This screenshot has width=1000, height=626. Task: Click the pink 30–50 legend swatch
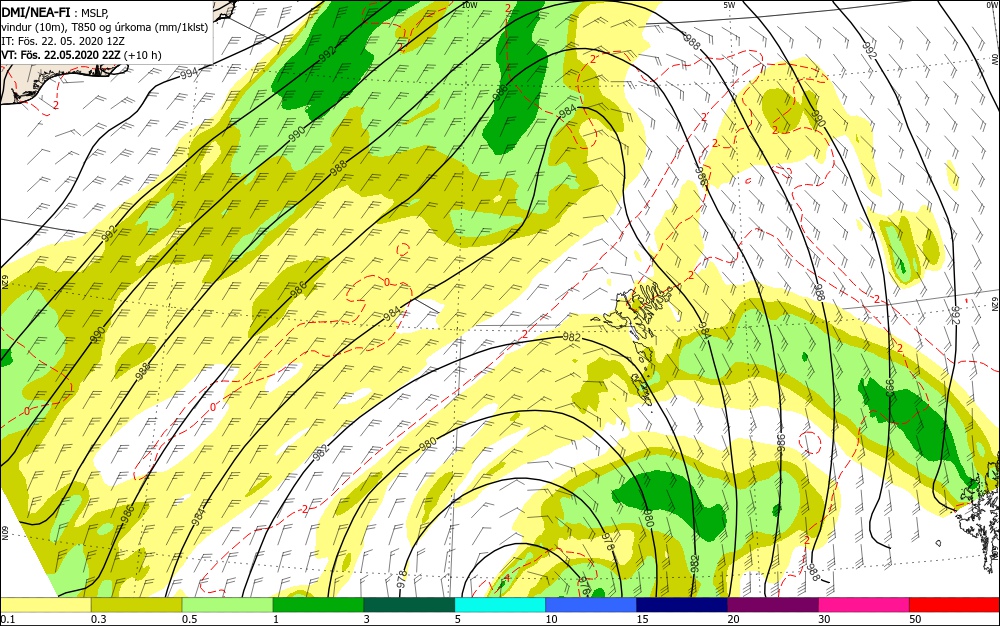864,605
